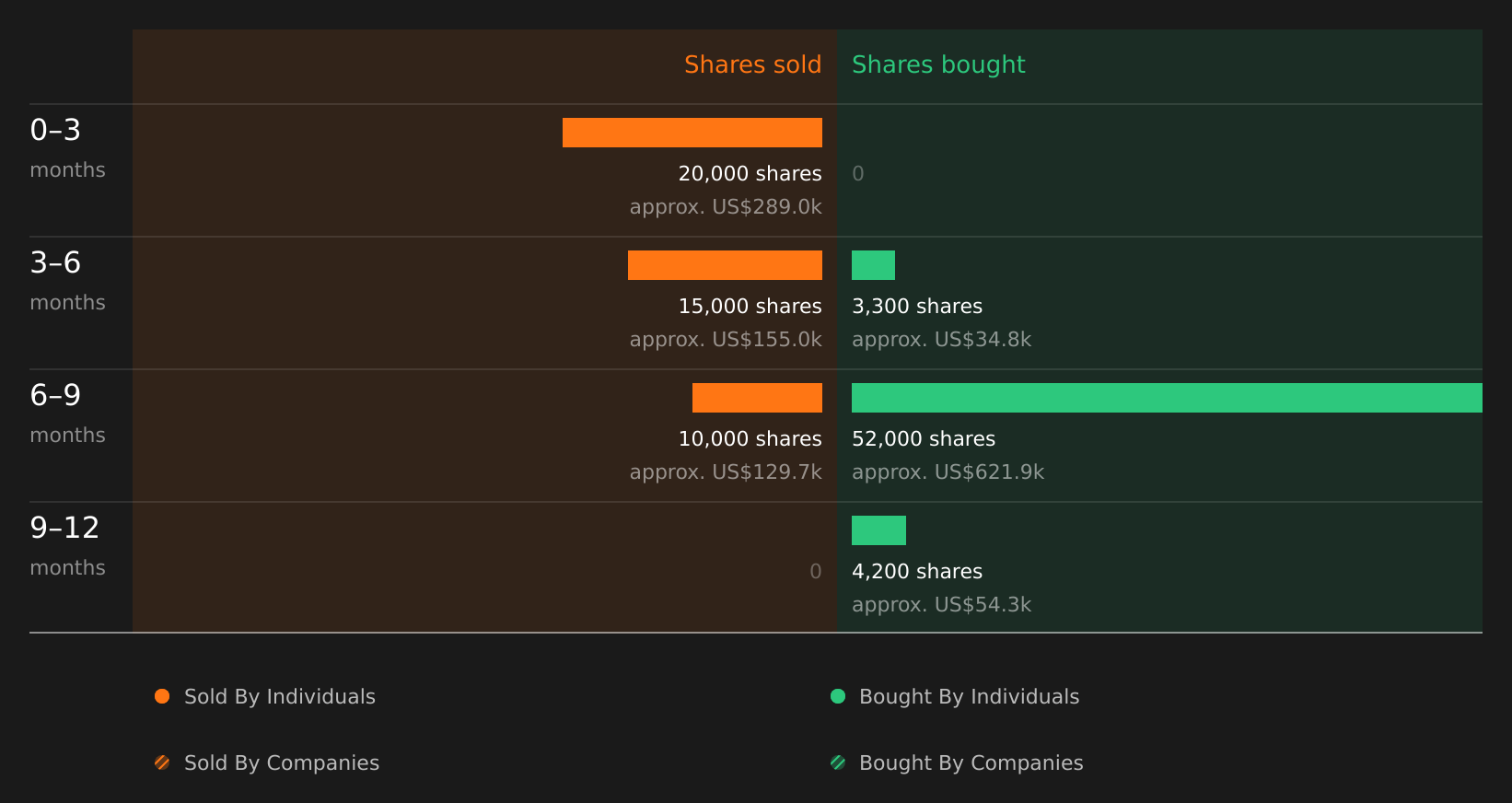Screen dimensions: 1512x803
Task: Select the Bought By Individuals legend label
Action: (969, 697)
